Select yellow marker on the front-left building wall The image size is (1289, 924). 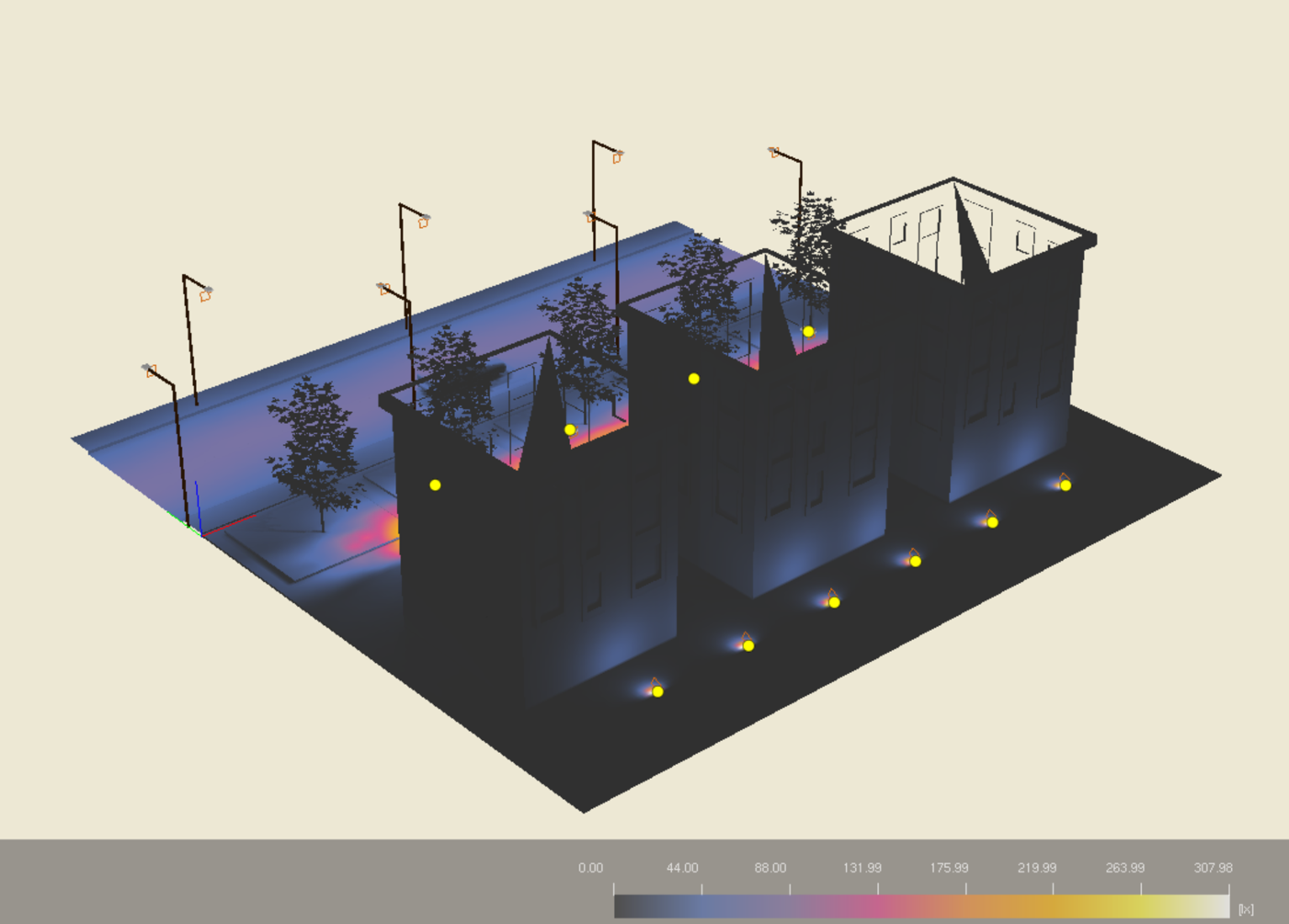[x=435, y=485]
